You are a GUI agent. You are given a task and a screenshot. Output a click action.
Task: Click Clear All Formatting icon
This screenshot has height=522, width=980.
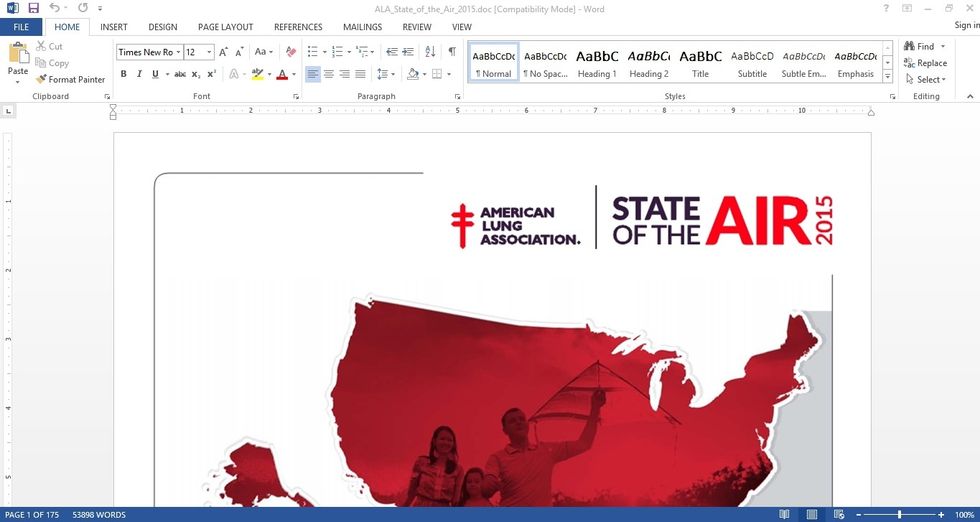(x=291, y=52)
